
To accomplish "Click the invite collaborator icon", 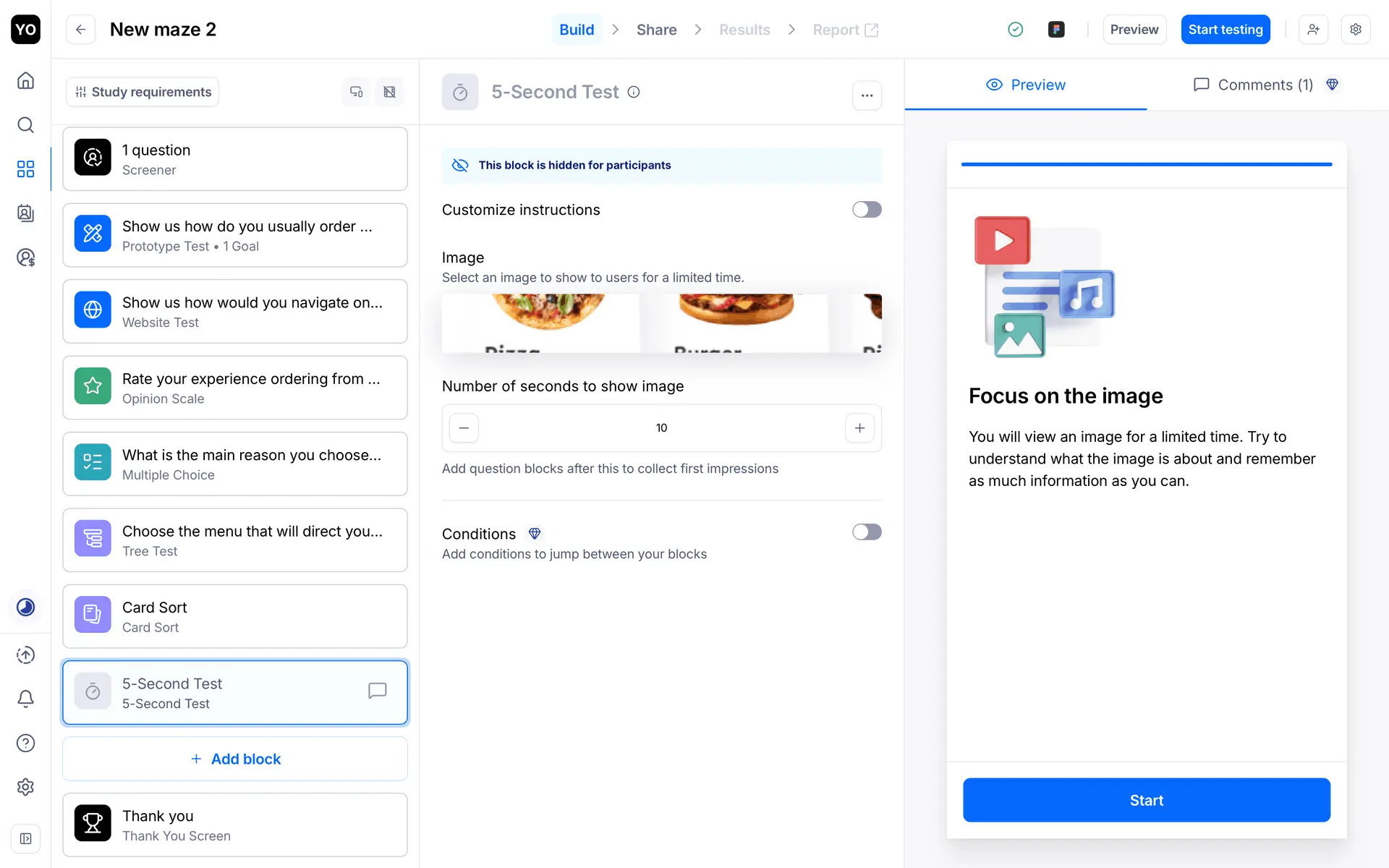I will coord(1313,30).
